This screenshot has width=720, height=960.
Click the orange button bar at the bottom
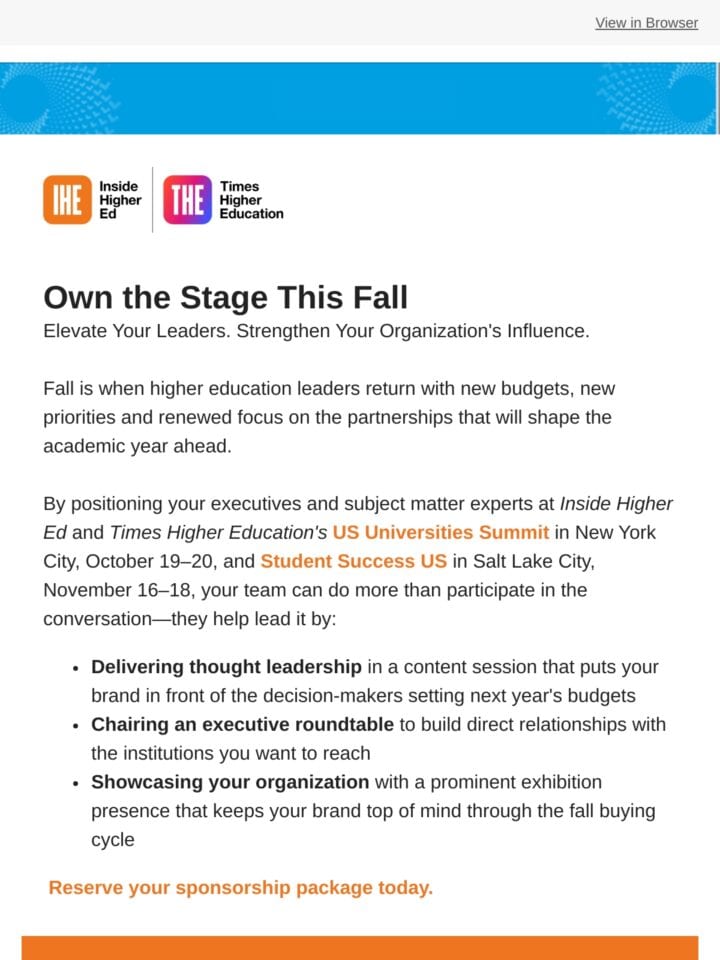point(360,948)
